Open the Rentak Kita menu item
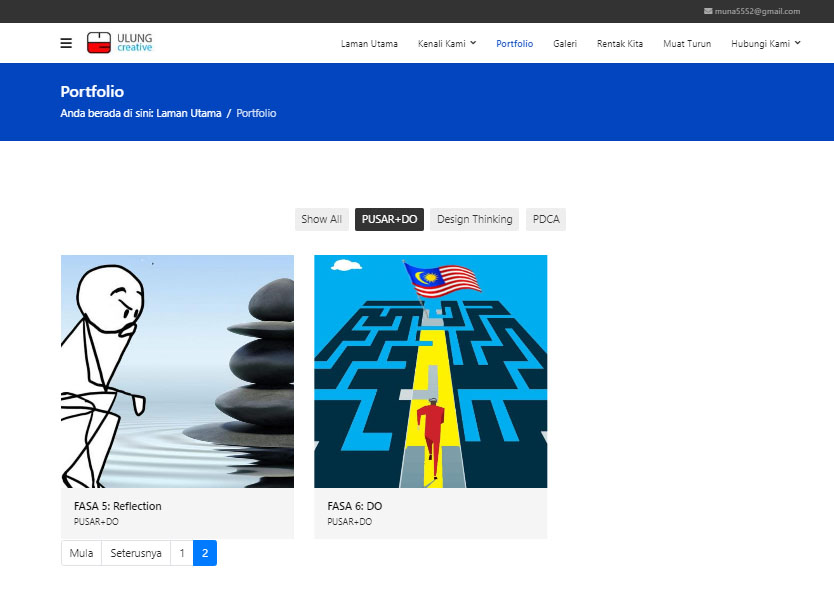This screenshot has width=834, height=592. pos(620,44)
